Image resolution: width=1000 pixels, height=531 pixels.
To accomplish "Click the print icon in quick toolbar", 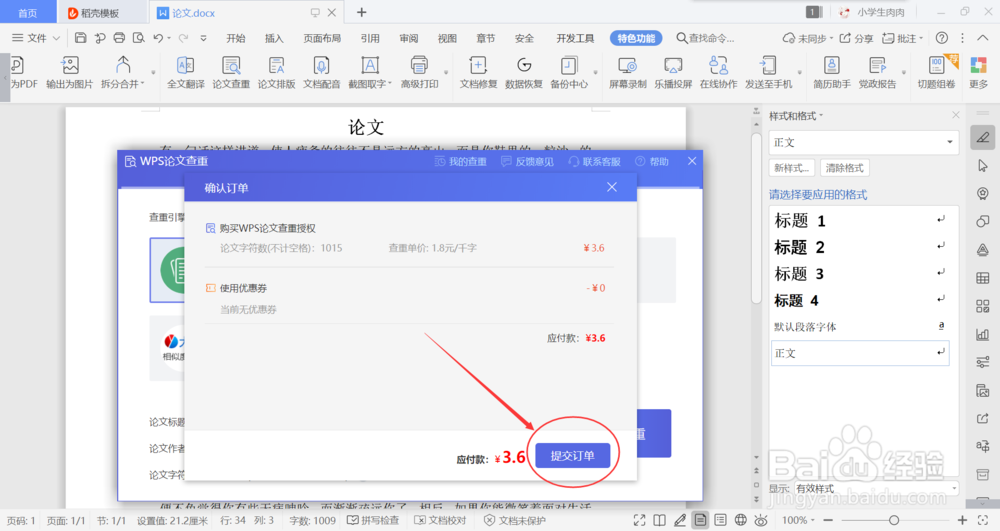I will (119, 38).
